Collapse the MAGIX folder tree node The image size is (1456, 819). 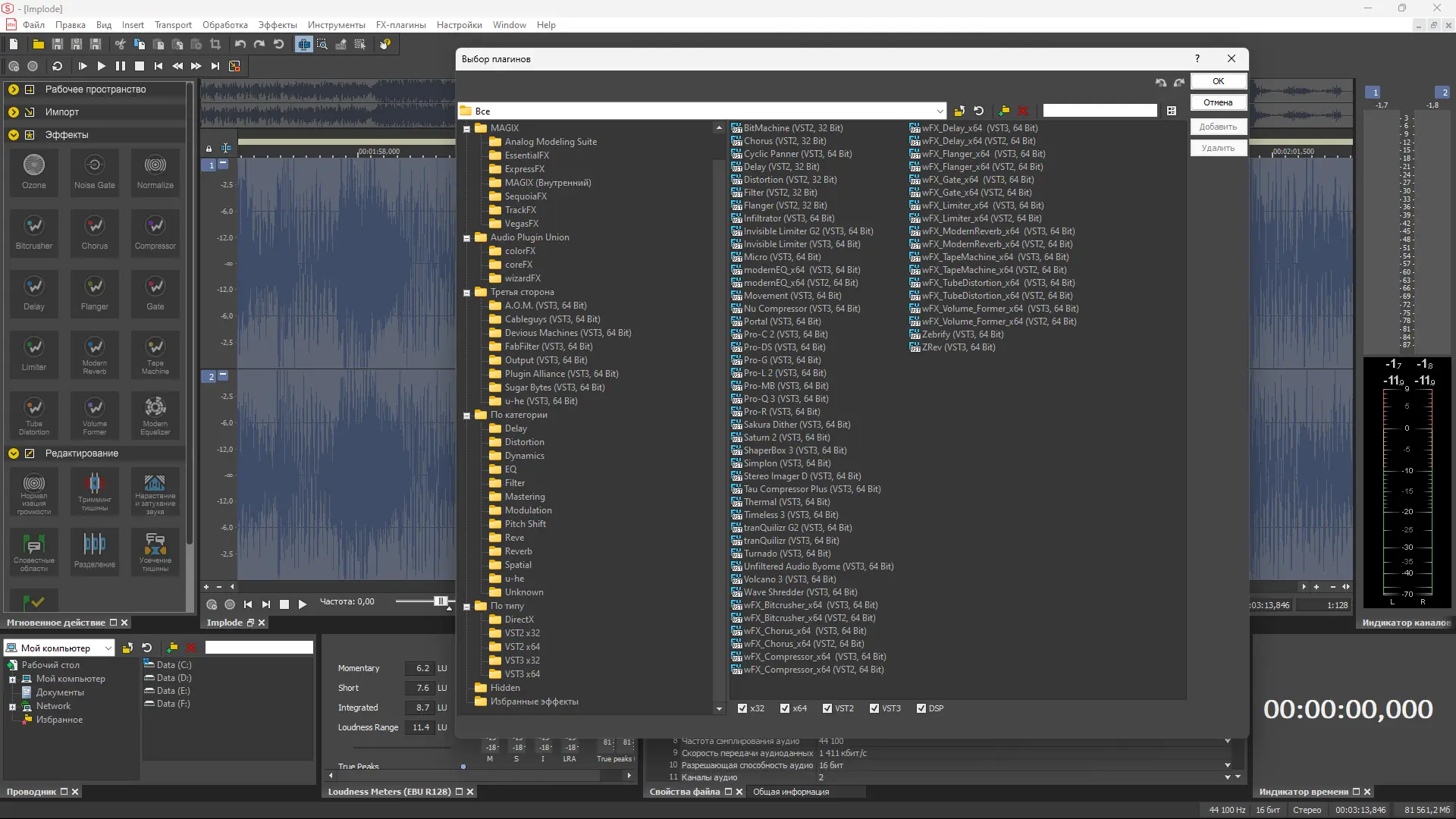(467, 128)
